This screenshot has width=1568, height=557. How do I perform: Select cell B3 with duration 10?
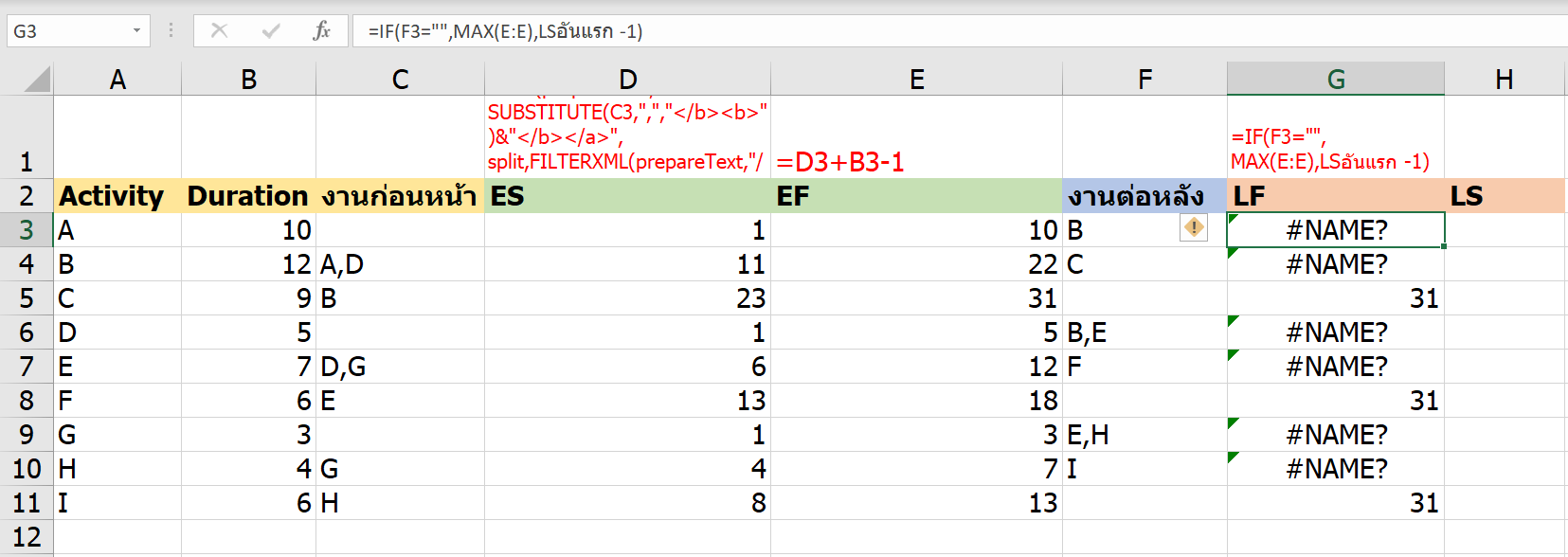pyautogui.click(x=248, y=230)
